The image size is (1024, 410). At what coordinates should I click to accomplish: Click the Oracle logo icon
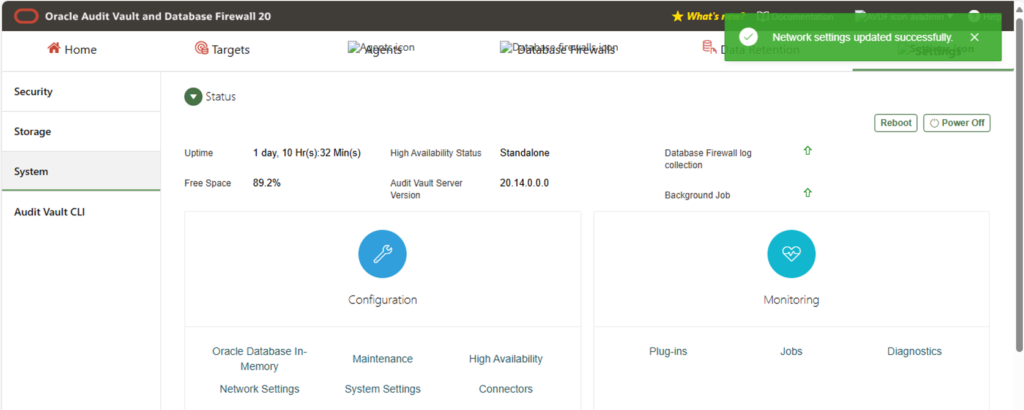click(x=27, y=16)
